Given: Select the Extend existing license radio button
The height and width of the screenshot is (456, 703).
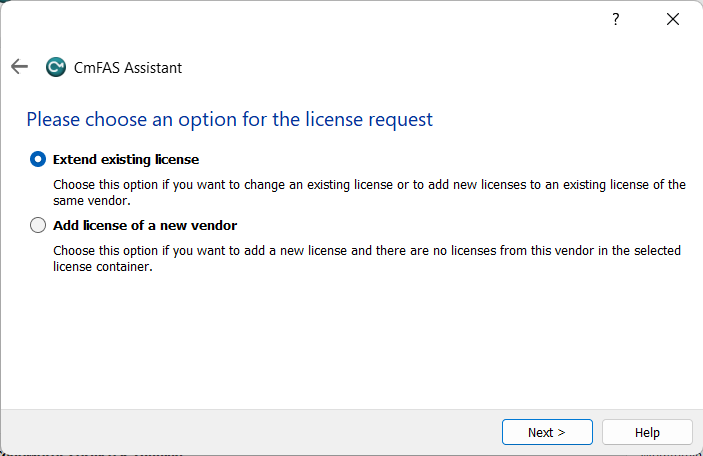Looking at the screenshot, I should point(38,159).
